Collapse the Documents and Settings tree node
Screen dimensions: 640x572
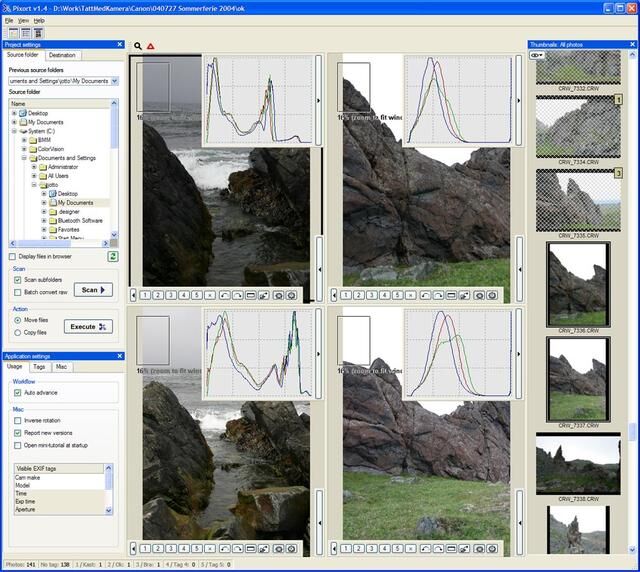pyautogui.click(x=25, y=158)
